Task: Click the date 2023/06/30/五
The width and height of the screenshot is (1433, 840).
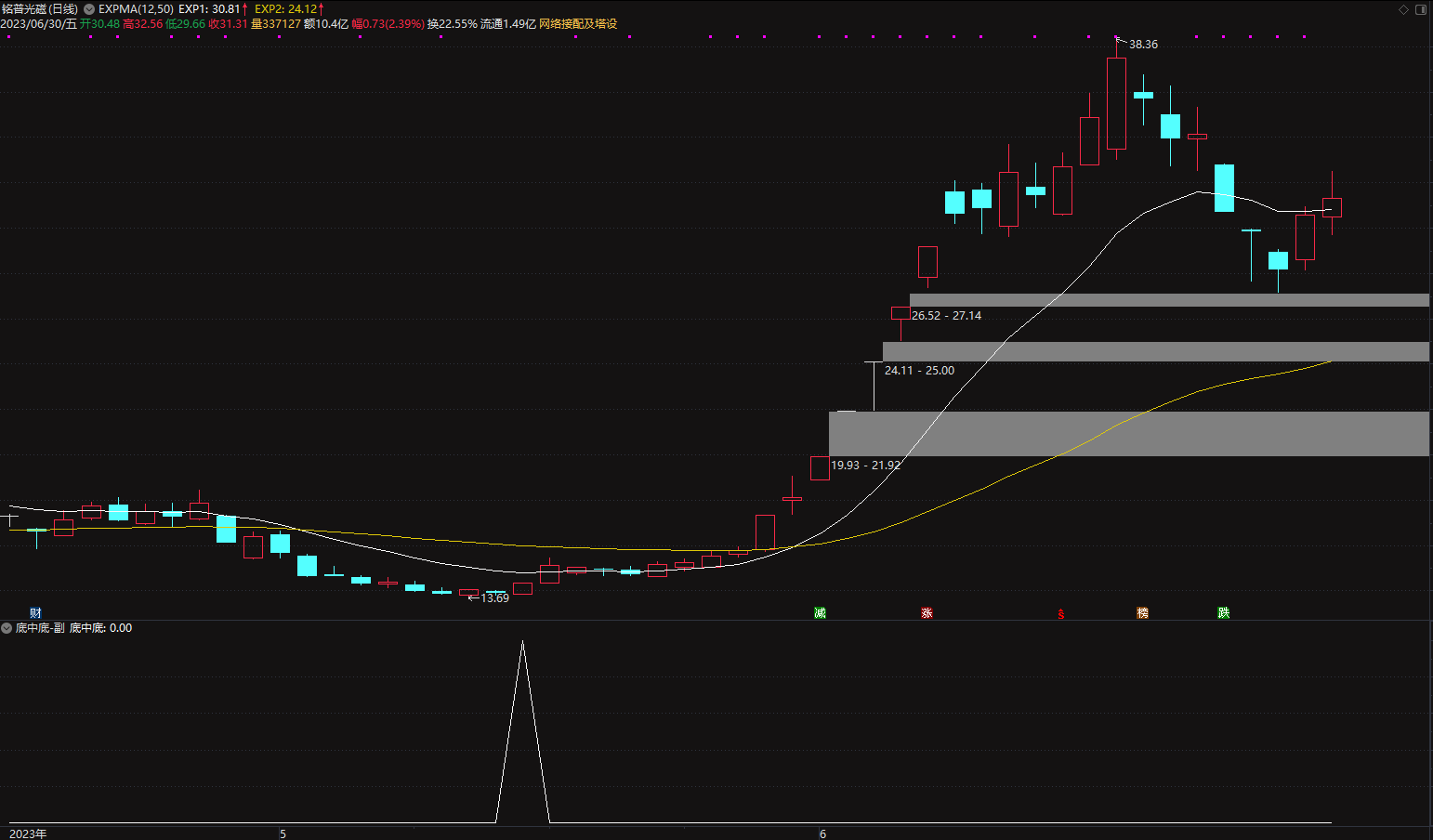Action: tap(39, 24)
